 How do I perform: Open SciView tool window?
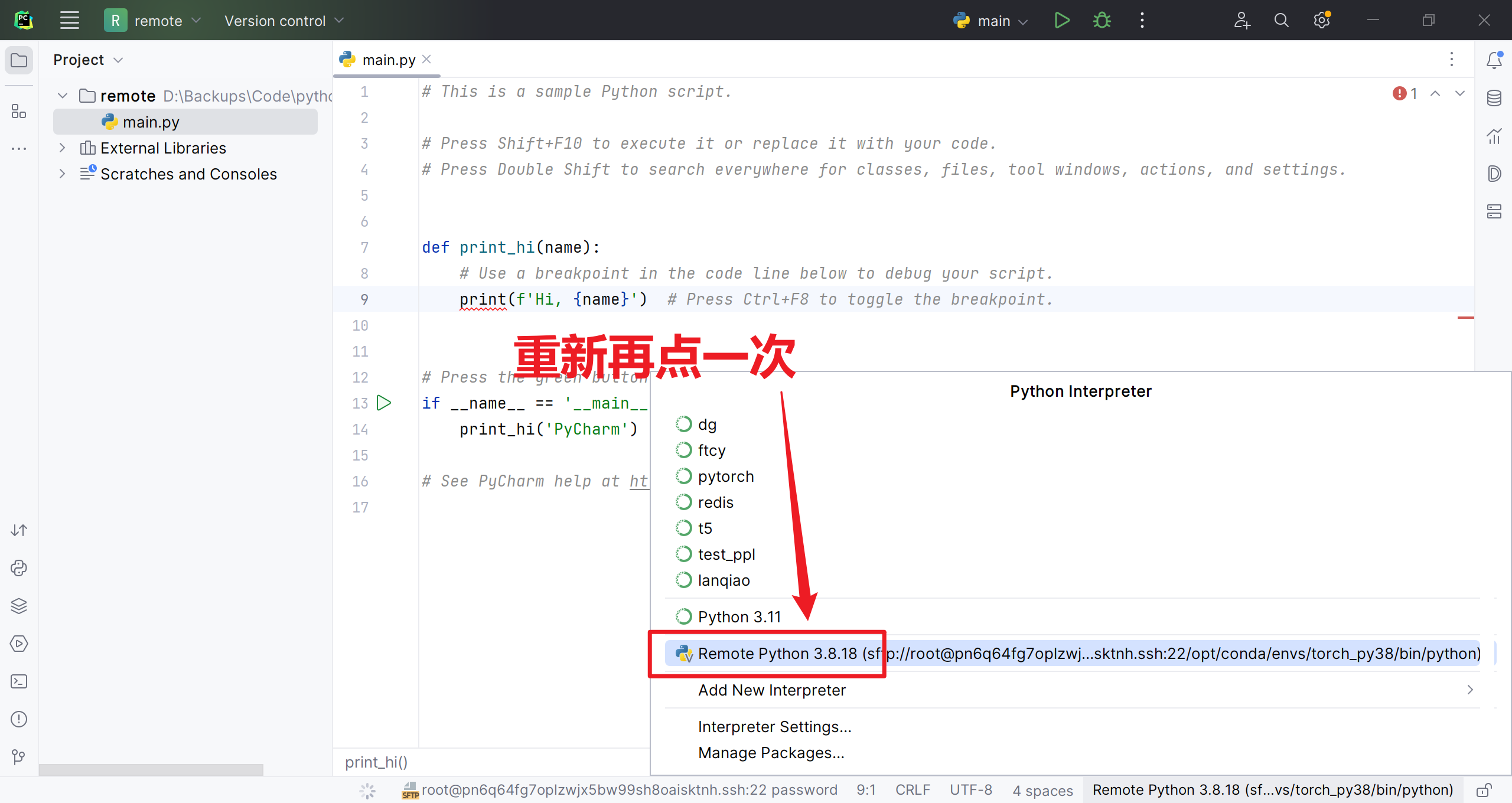click(1494, 136)
